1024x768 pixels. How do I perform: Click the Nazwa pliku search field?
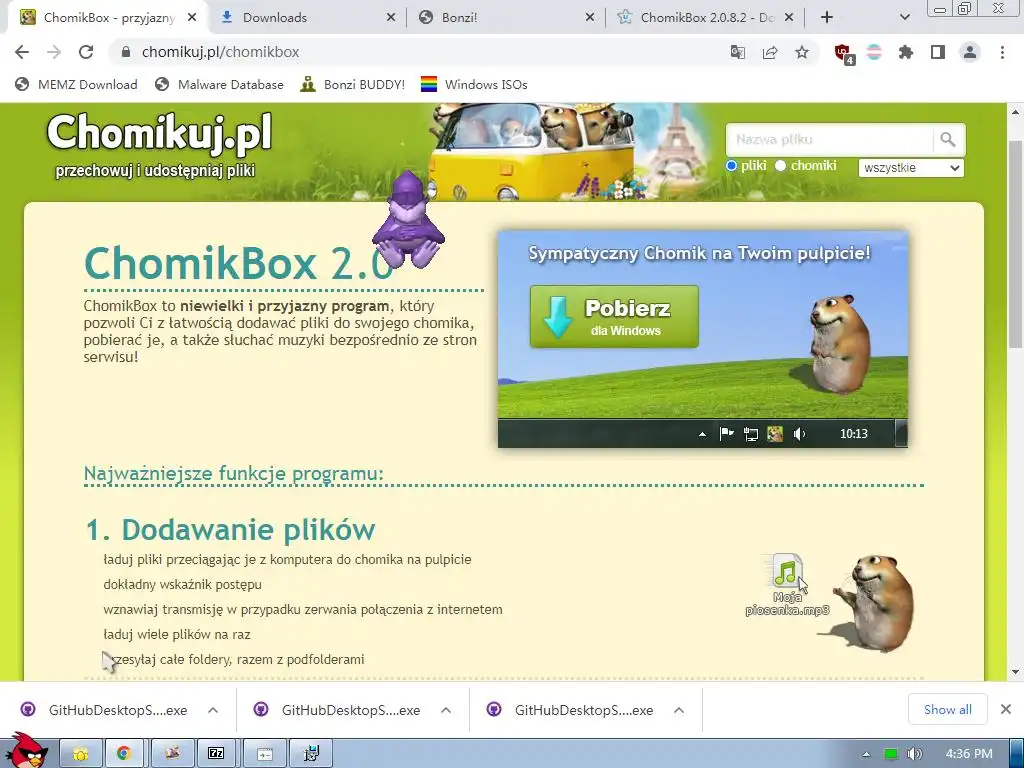click(829, 139)
